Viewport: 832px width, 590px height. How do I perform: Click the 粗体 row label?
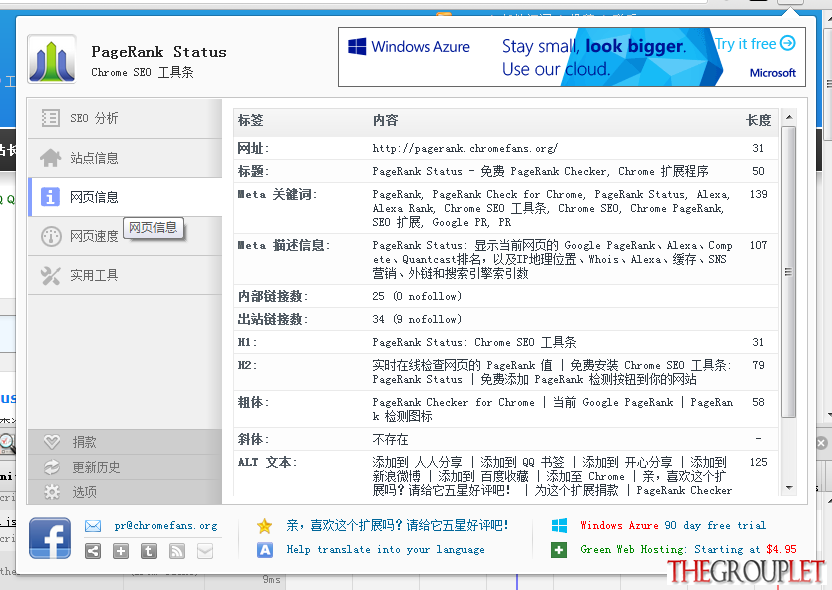click(x=253, y=402)
